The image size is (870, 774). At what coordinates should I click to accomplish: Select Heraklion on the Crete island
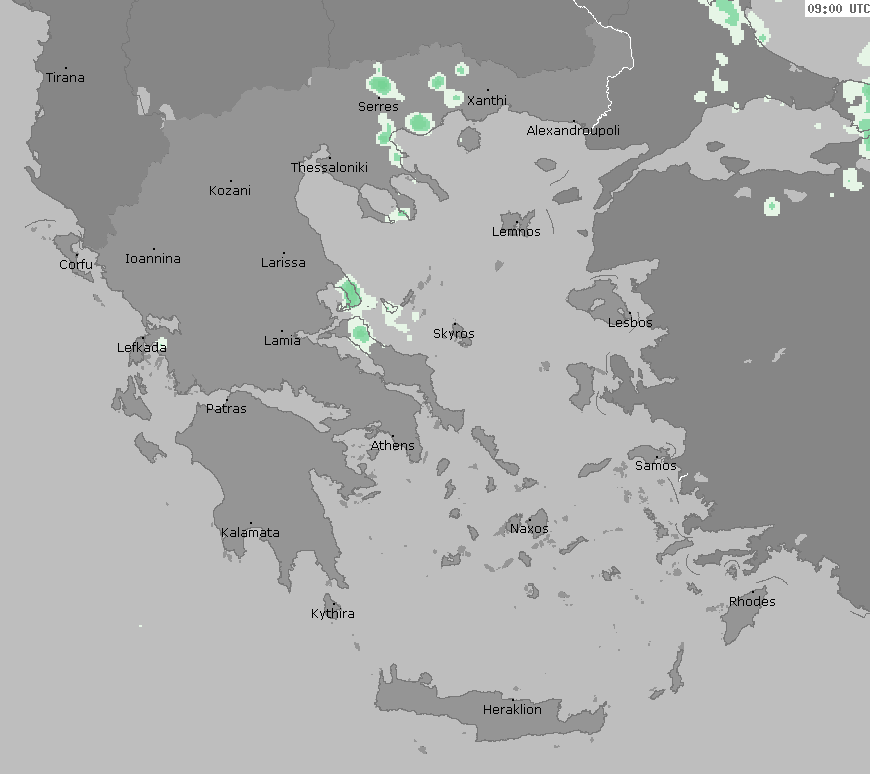click(x=512, y=710)
